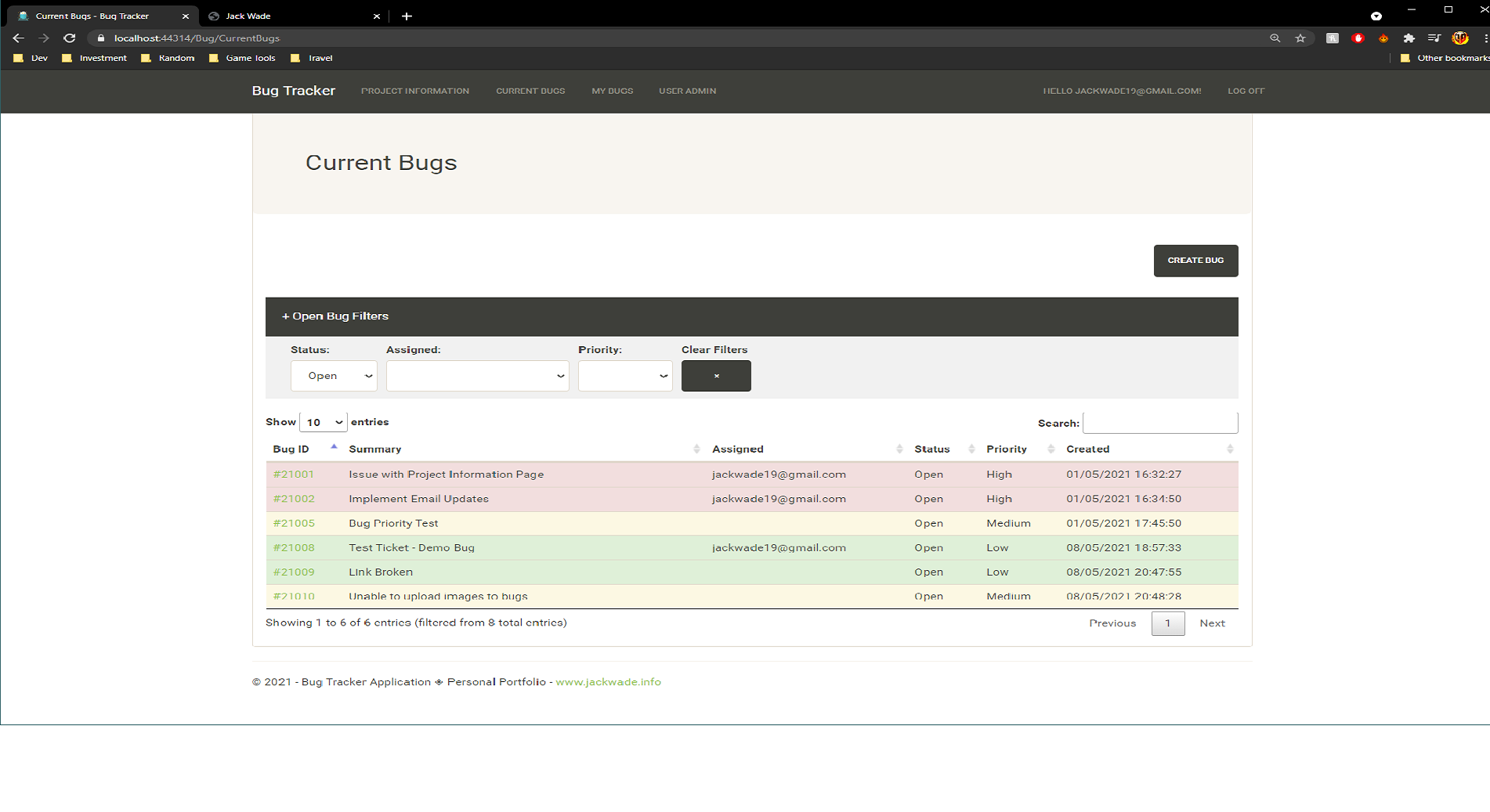Open the Status filter dropdown
The width and height of the screenshot is (1490, 812).
point(334,376)
